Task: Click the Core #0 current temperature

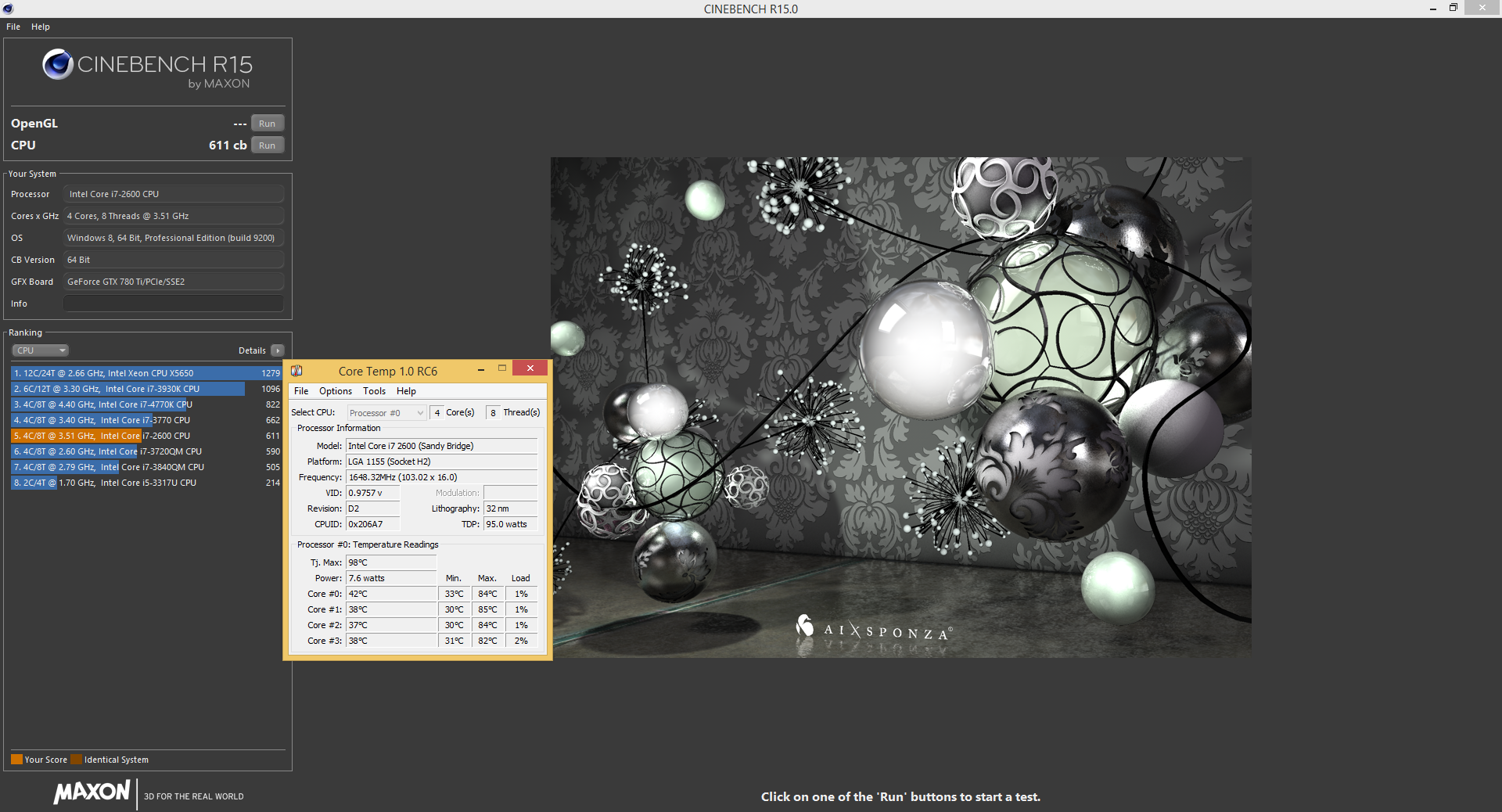Action: (391, 594)
